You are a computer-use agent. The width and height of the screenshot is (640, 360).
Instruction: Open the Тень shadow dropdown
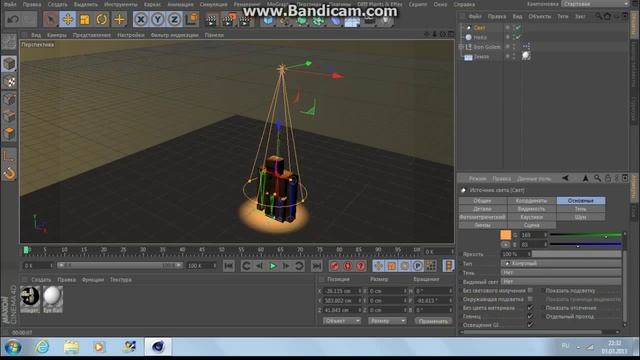561,273
